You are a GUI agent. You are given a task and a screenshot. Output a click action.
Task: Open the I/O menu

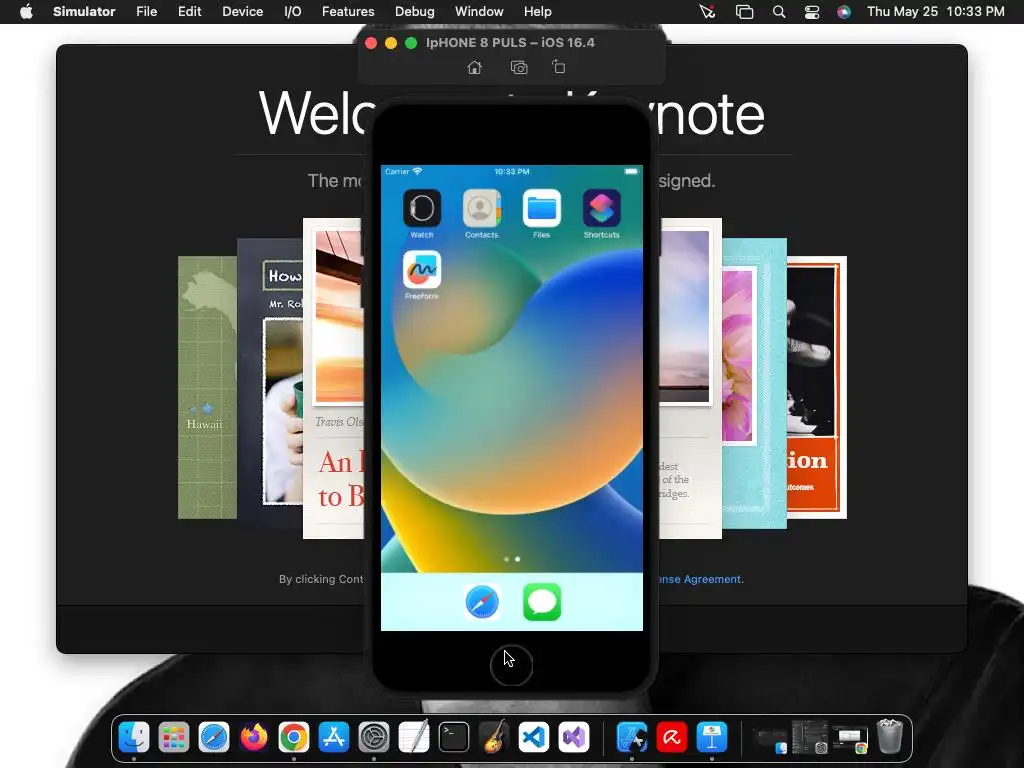[293, 12]
